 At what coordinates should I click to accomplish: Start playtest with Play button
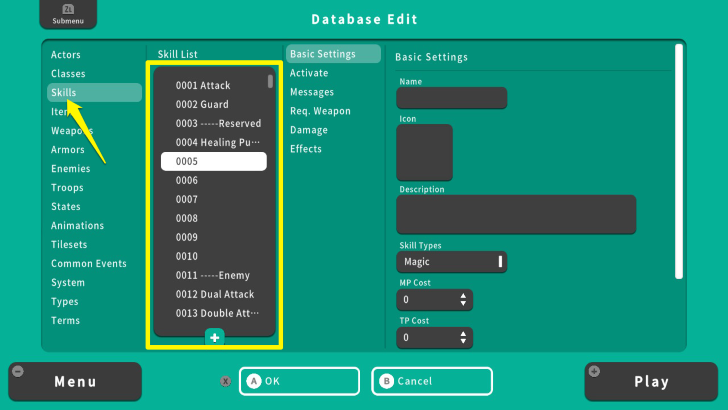point(651,382)
